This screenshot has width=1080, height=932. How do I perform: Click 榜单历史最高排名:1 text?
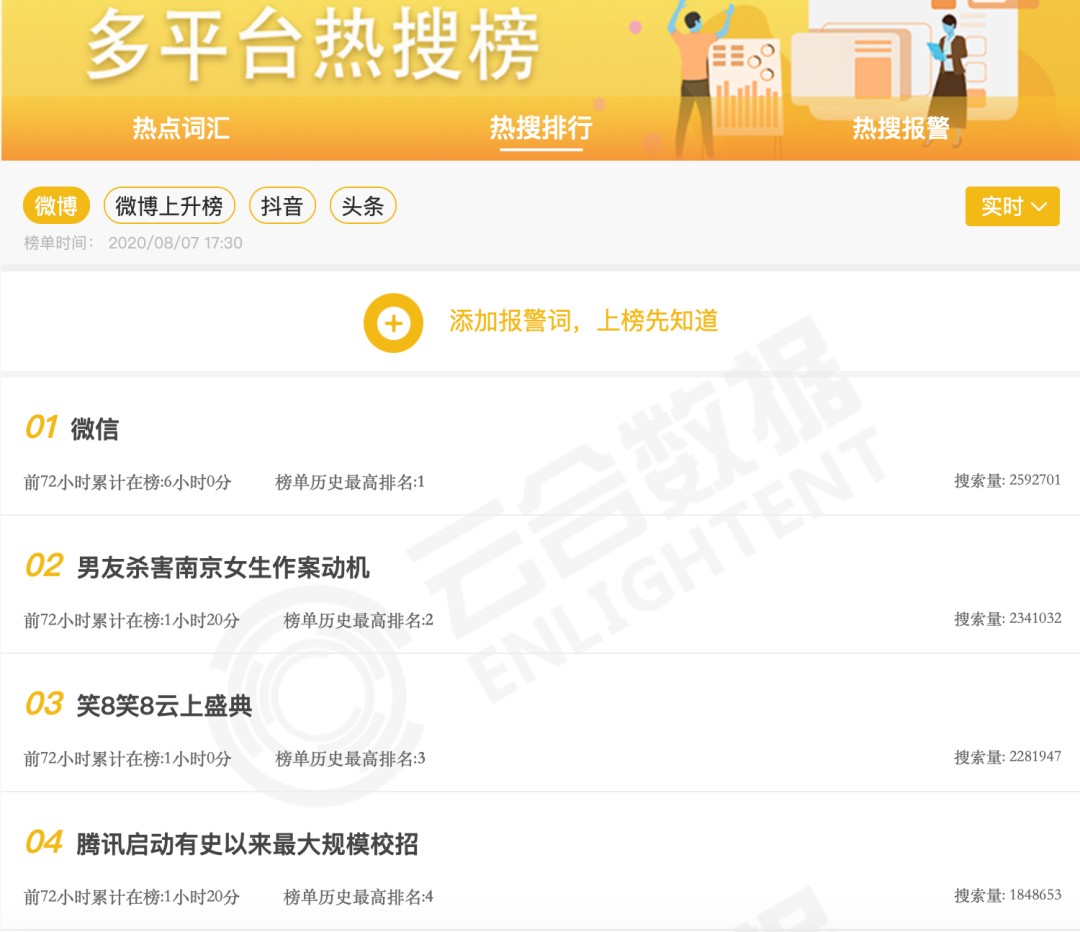point(350,482)
